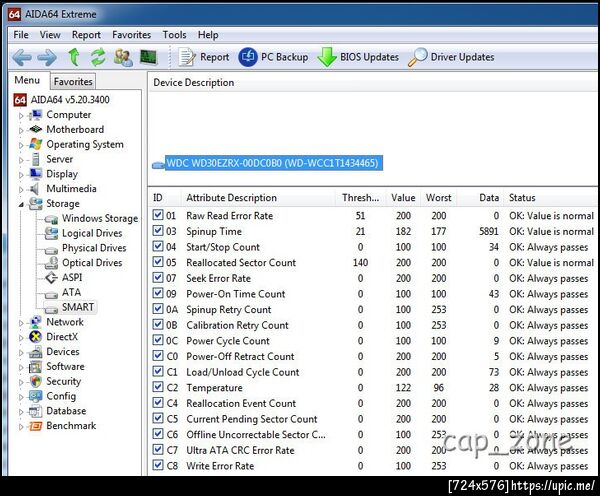
Task: Select the Display tree icon
Action: coord(36,174)
